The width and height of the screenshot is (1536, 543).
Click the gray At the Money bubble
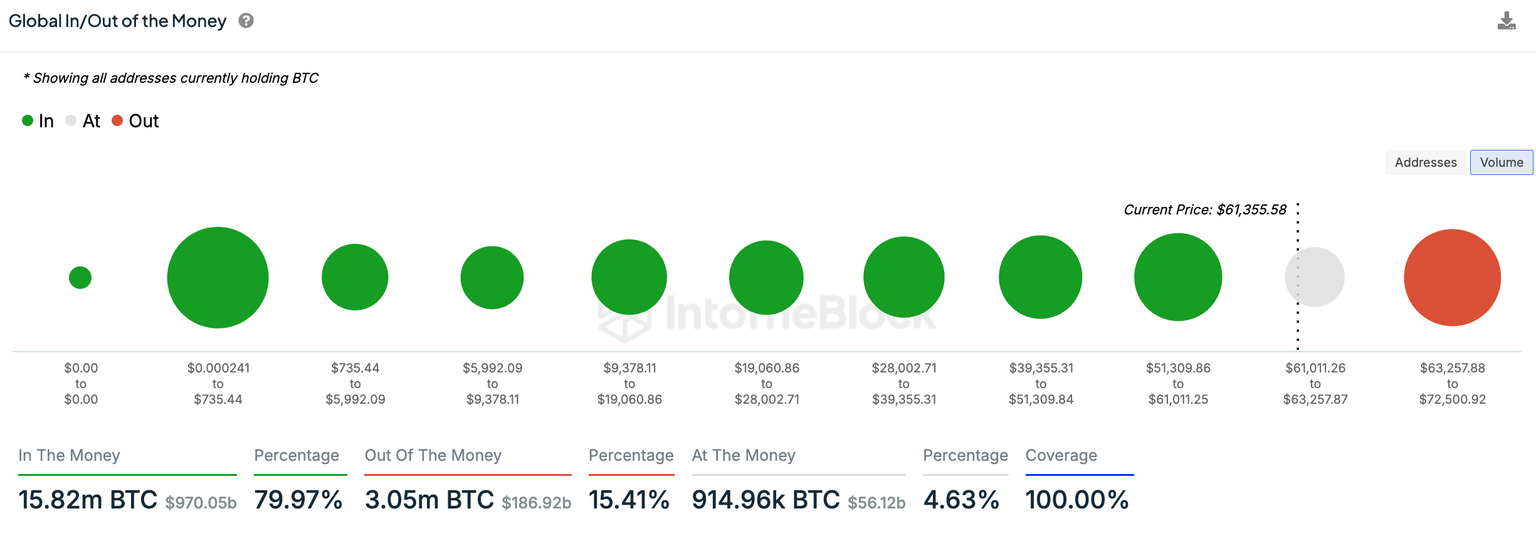(x=1315, y=277)
